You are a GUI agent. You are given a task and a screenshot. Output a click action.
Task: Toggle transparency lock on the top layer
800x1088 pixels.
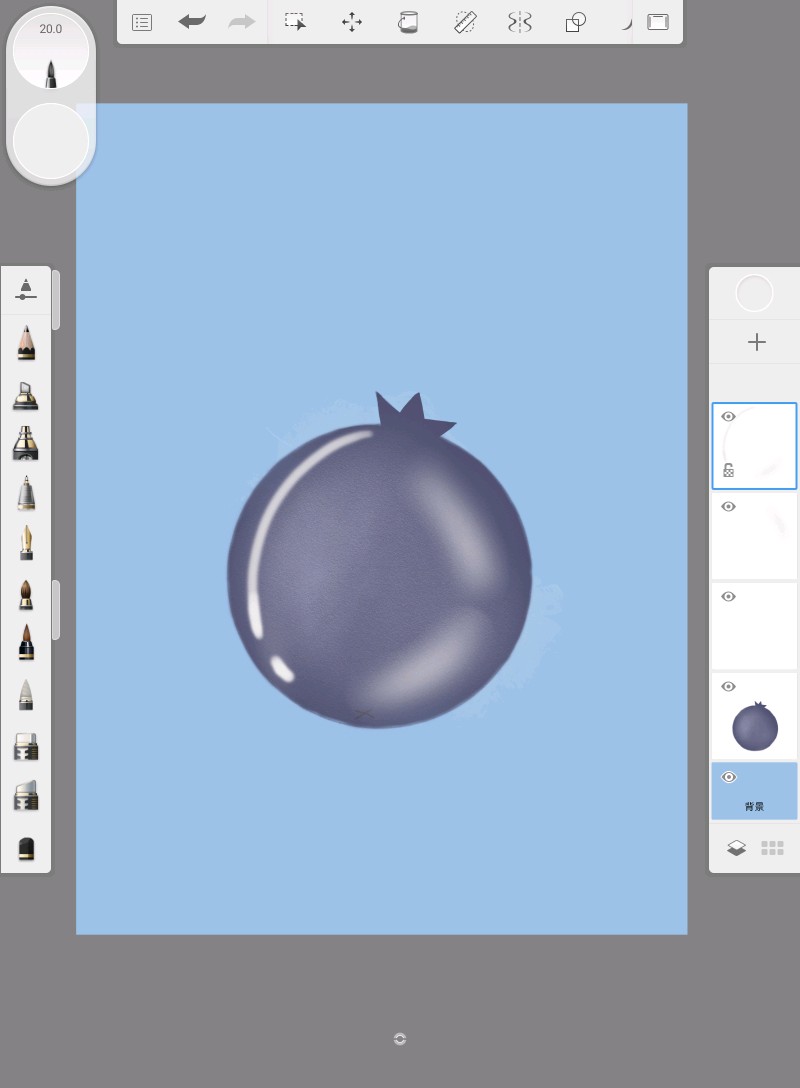pyautogui.click(x=728, y=470)
